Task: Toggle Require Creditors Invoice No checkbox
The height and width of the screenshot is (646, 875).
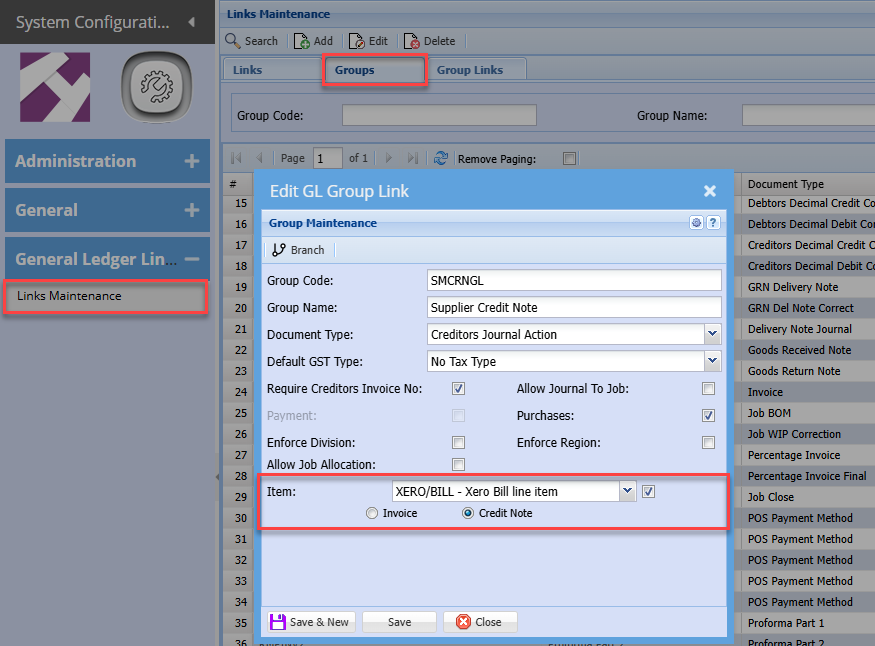Action: point(458,388)
